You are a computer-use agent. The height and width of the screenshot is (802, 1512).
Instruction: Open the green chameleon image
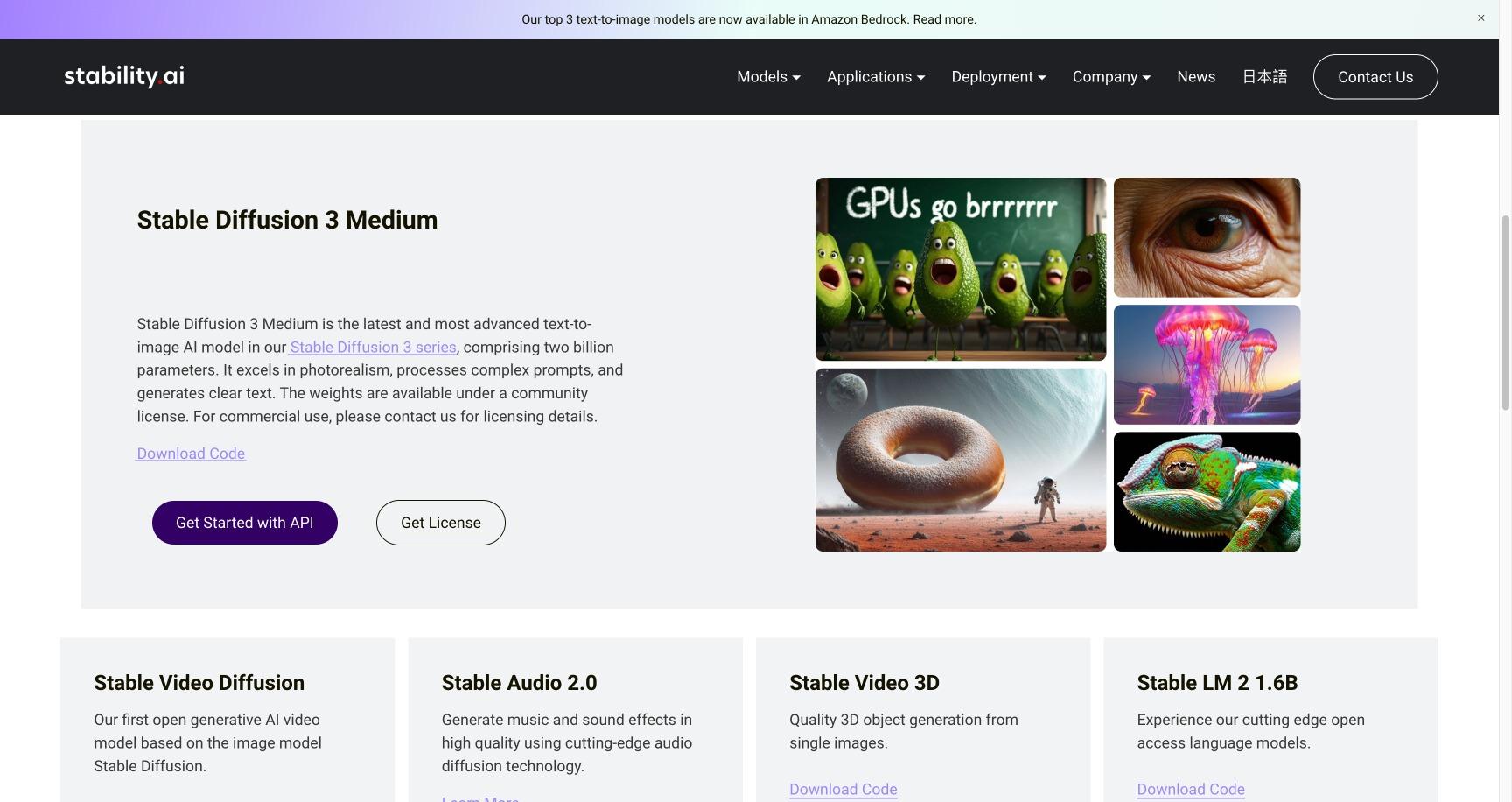(1207, 491)
